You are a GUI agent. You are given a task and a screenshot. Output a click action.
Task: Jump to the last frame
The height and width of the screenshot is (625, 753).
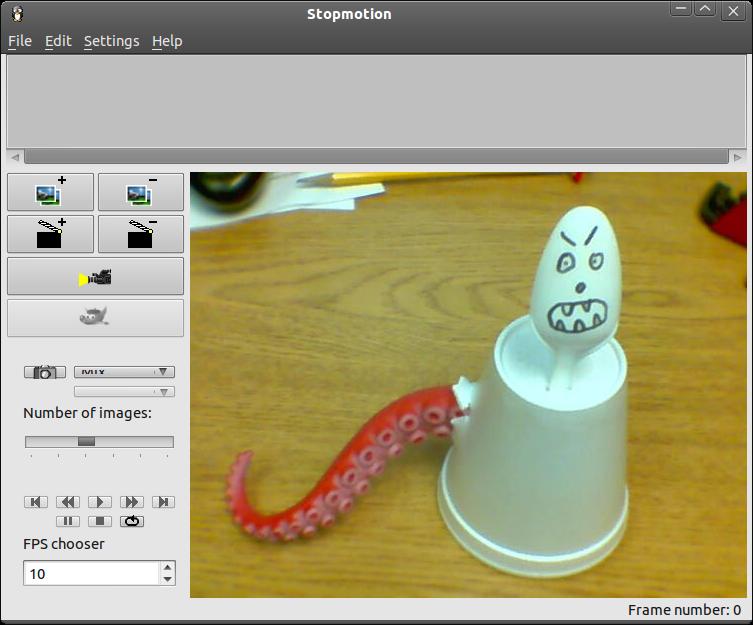click(163, 502)
